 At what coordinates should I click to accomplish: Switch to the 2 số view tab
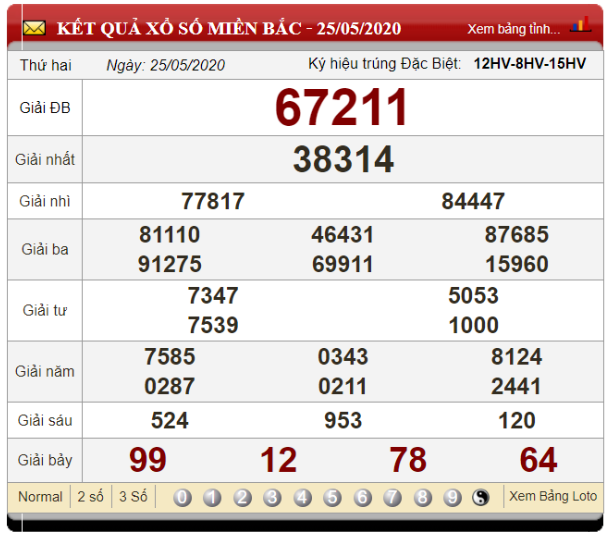click(x=89, y=497)
